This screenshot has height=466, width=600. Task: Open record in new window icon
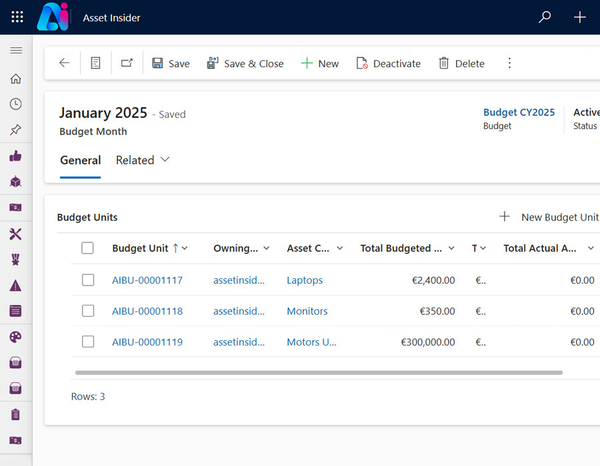coord(127,63)
